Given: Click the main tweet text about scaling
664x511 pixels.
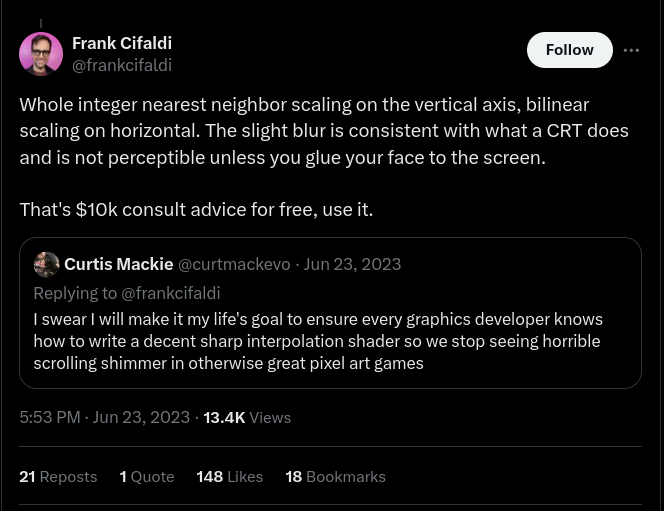Looking at the screenshot, I should click(323, 131).
